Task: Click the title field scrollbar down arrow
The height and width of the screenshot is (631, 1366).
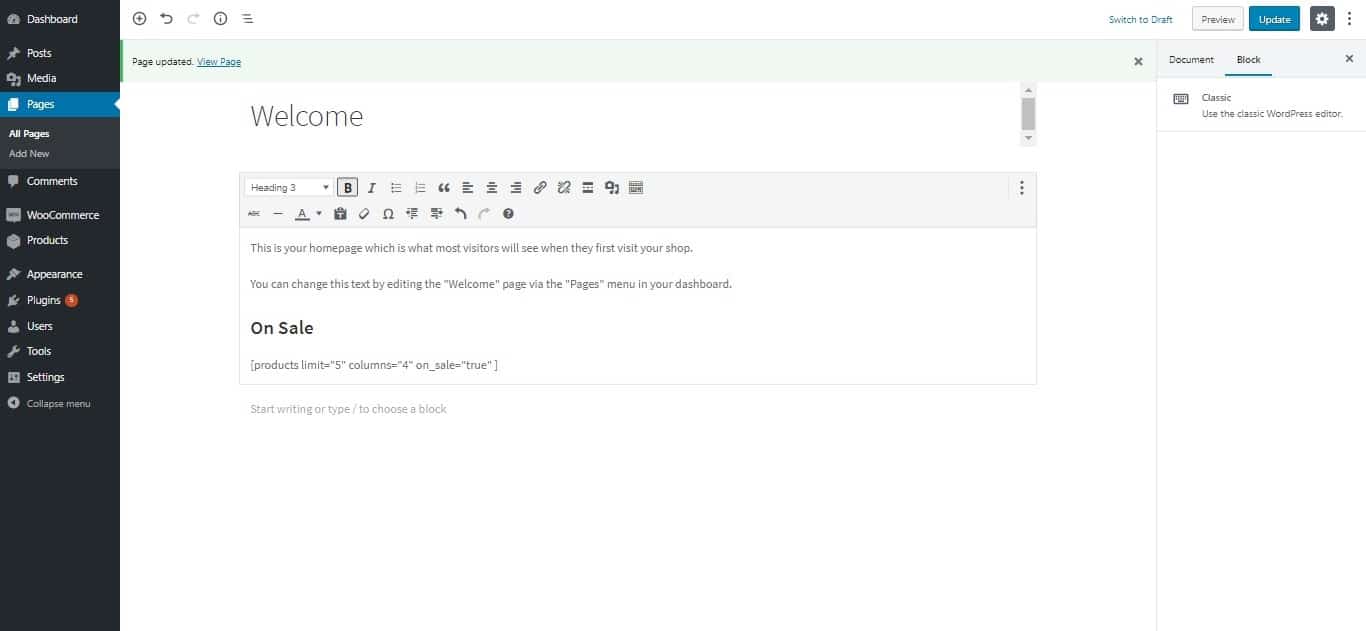Action: click(1028, 139)
